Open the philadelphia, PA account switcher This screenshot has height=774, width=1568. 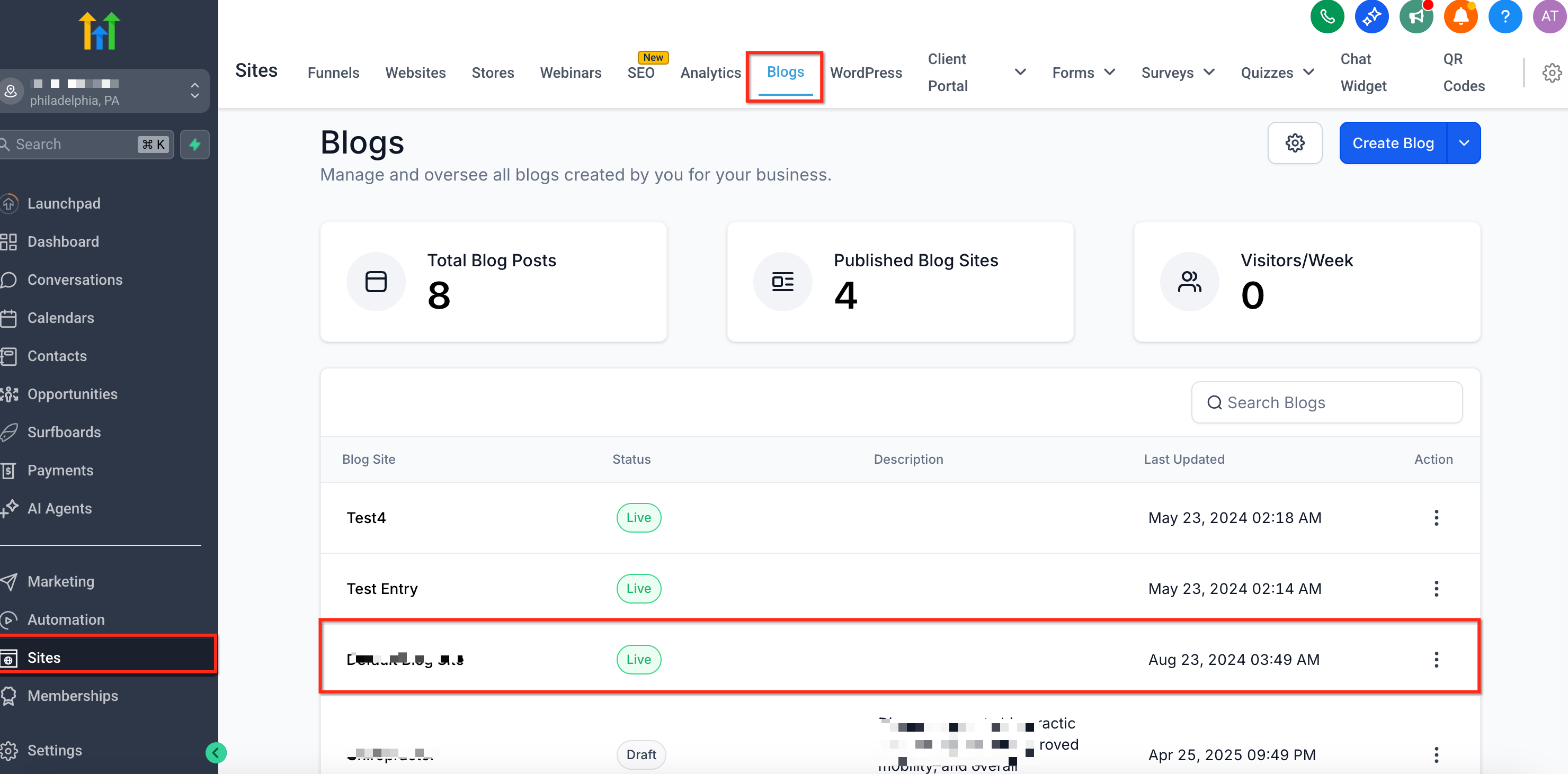tap(103, 91)
